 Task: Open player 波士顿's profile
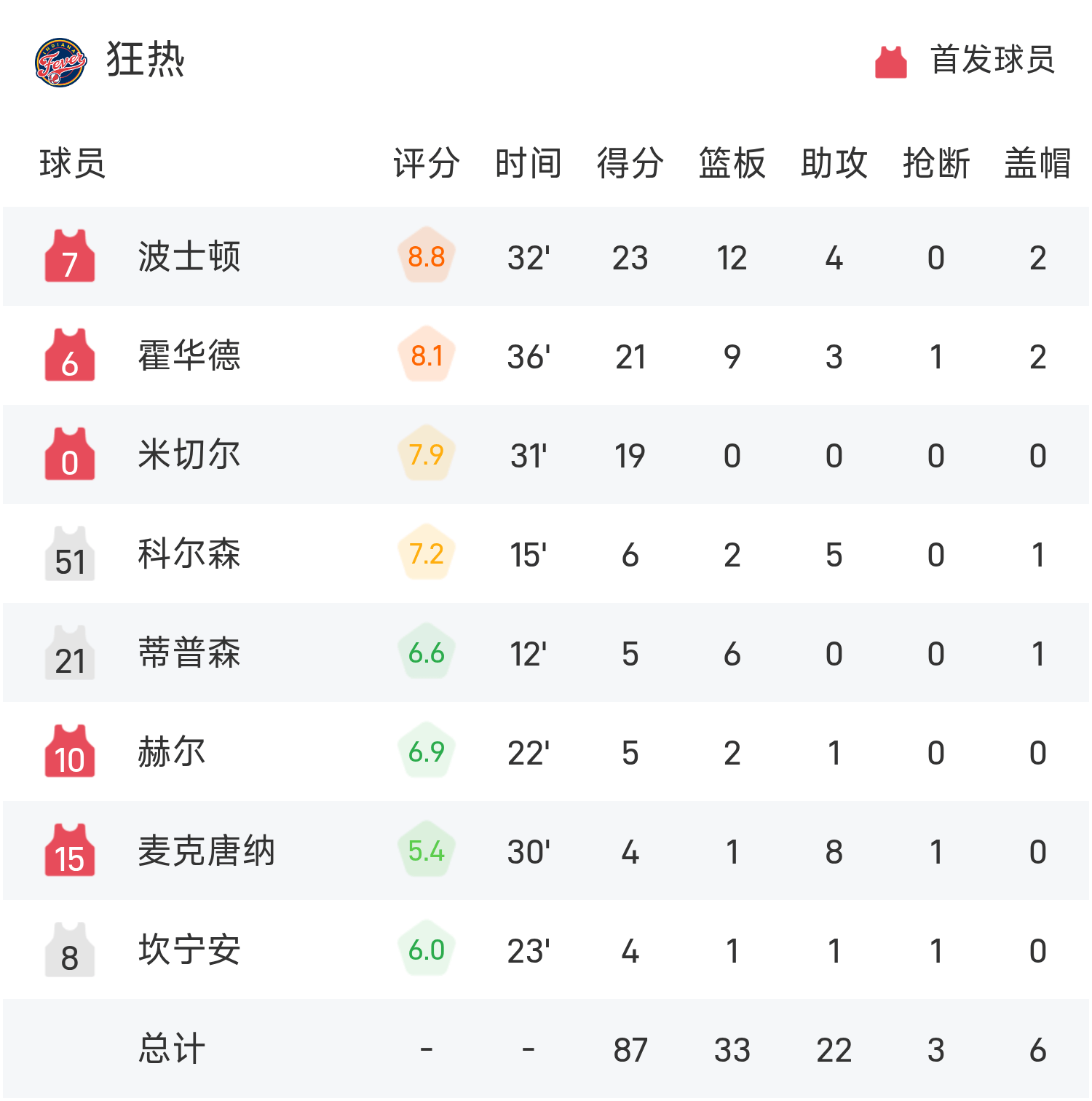[x=189, y=256]
